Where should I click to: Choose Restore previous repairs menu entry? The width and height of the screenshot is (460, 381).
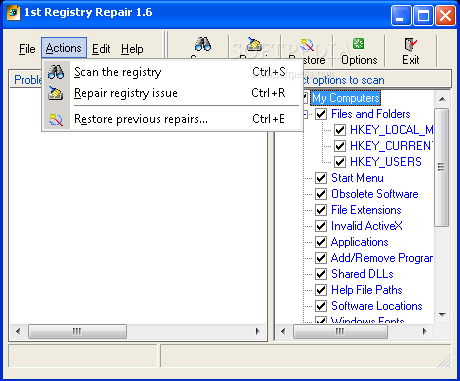click(173, 119)
